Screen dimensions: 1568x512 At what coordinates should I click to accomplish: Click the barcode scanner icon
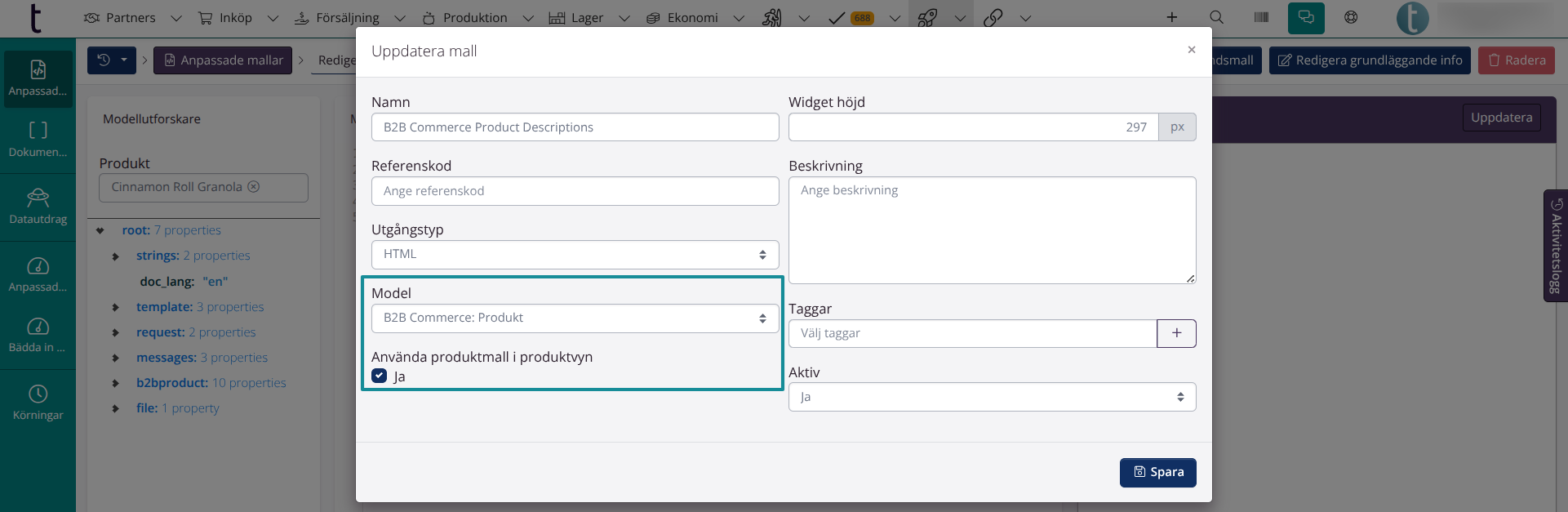(x=1261, y=17)
